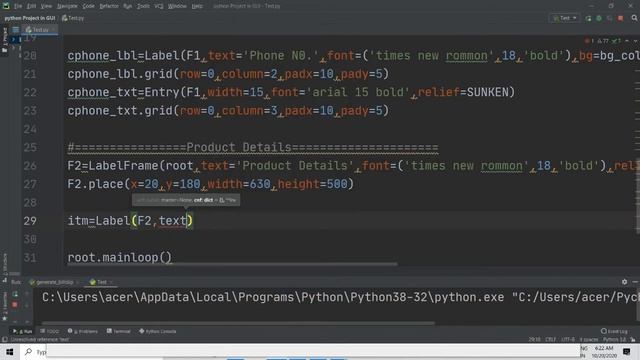Open the Tools menu
Viewport: 640px width, 360px height.
[x=143, y=6]
